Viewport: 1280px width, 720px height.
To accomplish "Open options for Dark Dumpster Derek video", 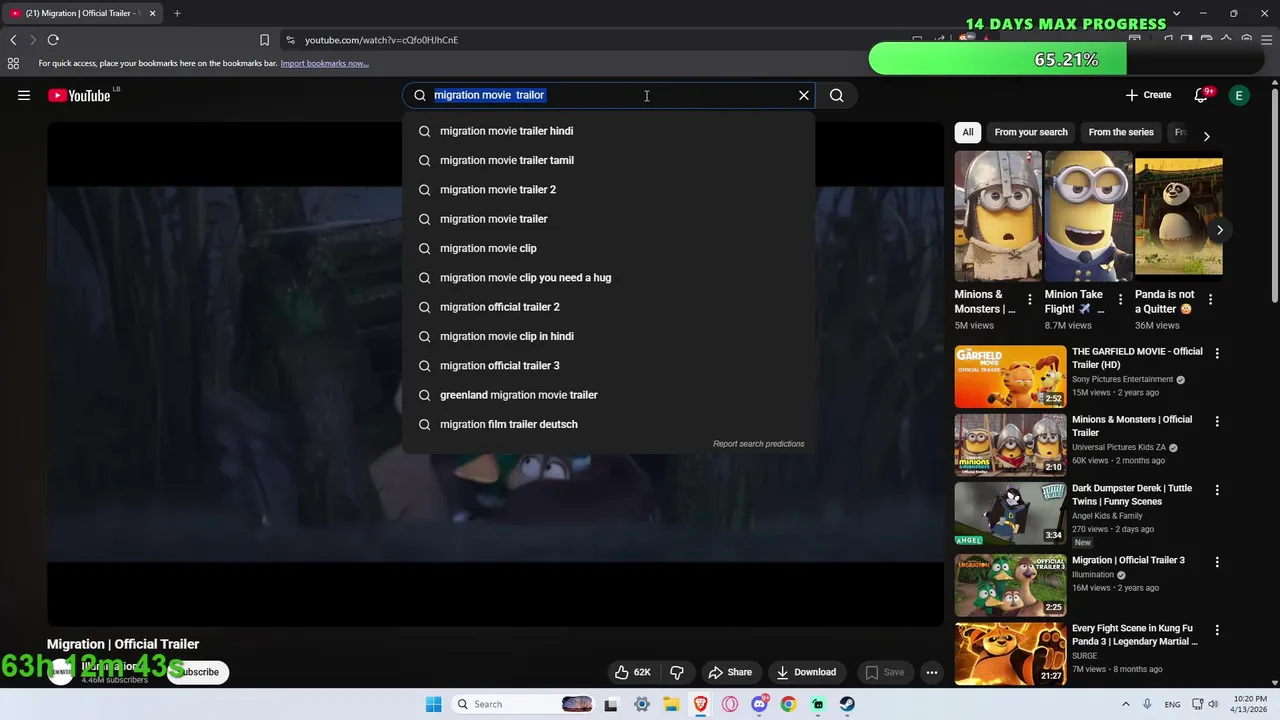I will coord(1217,490).
